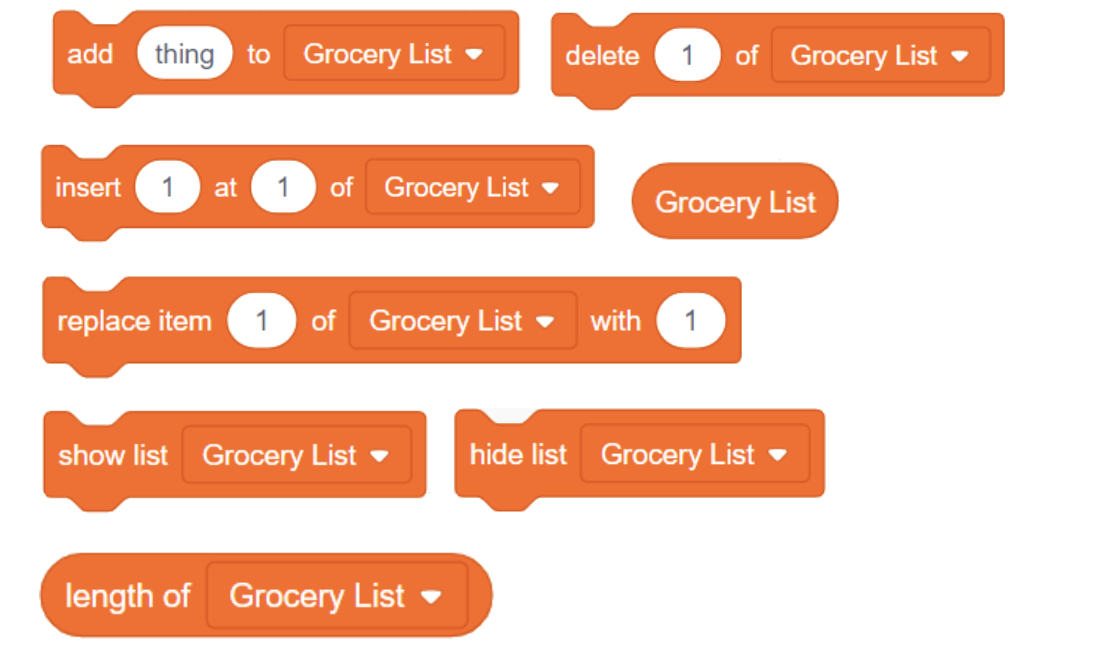
Task: Open Grocery List dropdown in show list block
Action: (296, 455)
